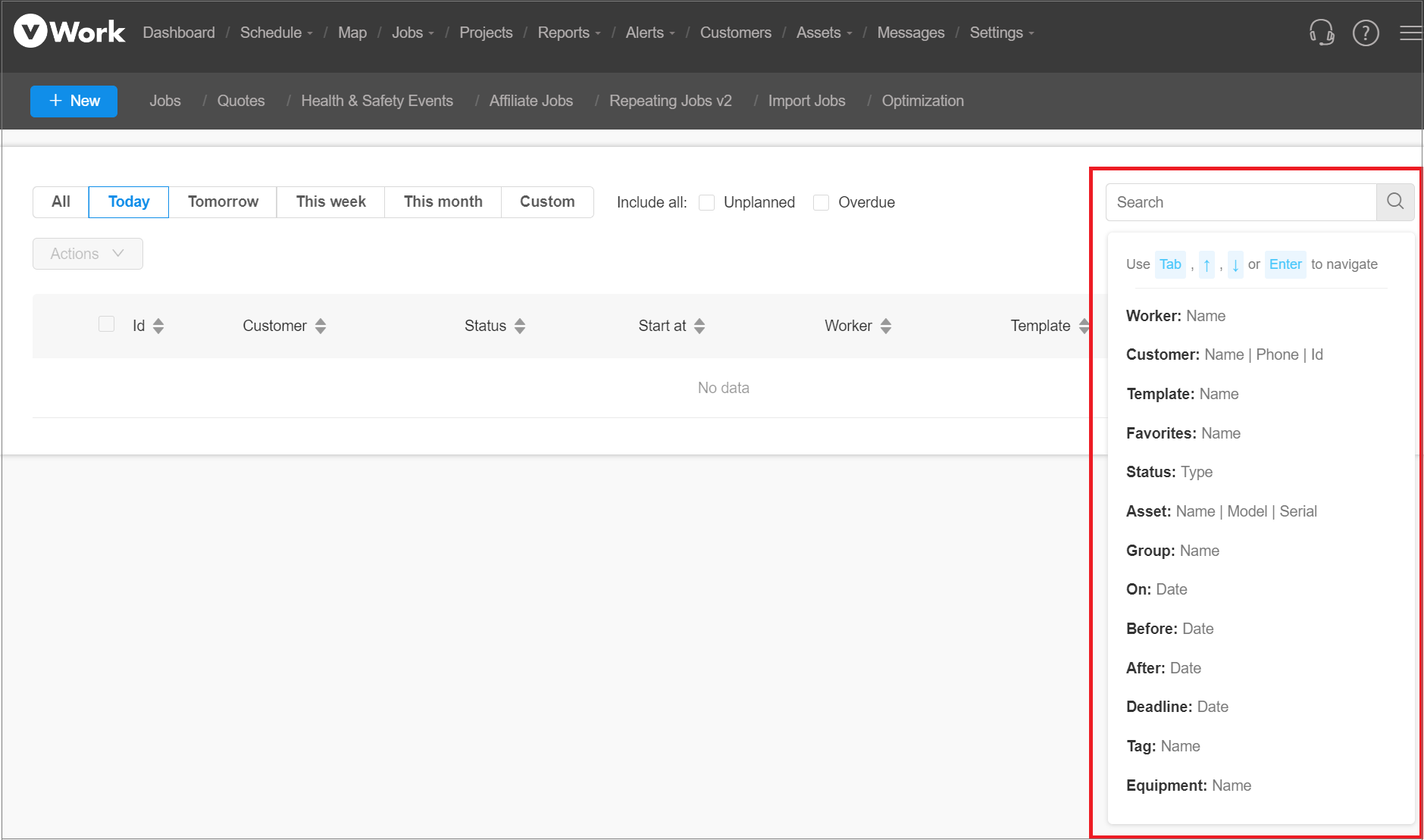Check the select-all rows checkbox
Image resolution: width=1424 pixels, height=840 pixels.
[x=107, y=324]
